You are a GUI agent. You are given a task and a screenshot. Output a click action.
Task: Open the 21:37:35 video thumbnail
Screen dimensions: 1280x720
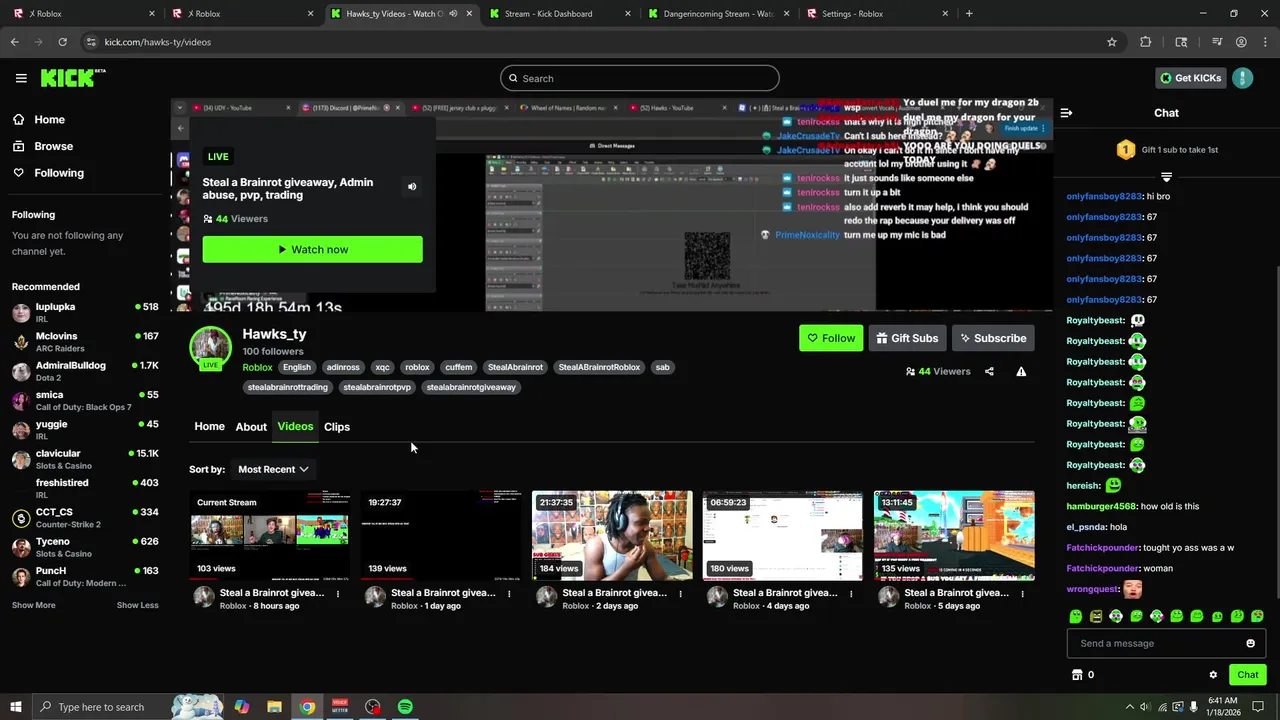click(612, 535)
